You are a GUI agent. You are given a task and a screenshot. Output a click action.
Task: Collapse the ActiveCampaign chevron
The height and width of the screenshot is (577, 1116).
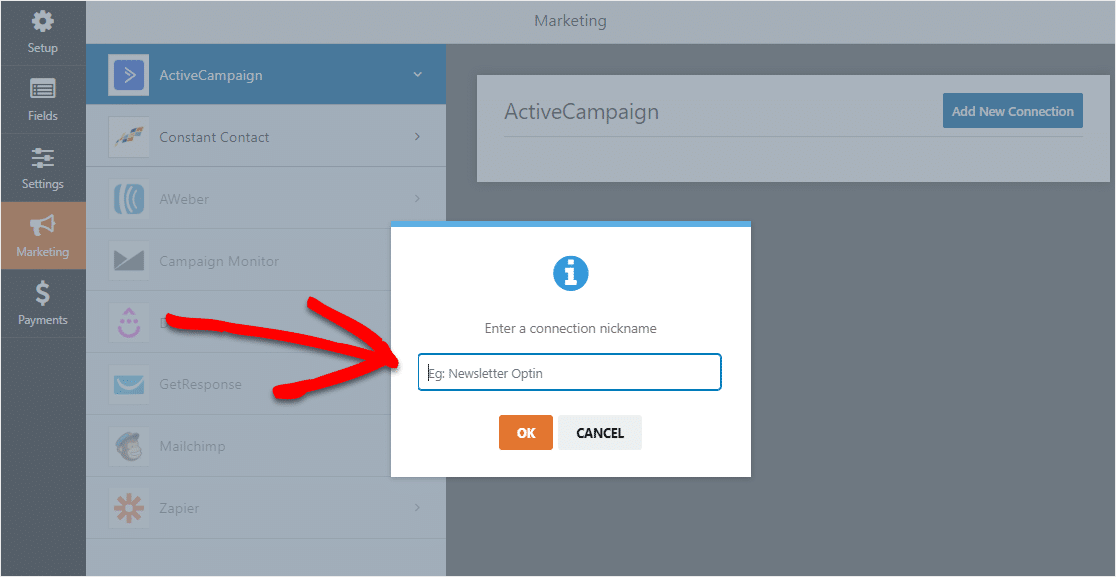point(417,75)
